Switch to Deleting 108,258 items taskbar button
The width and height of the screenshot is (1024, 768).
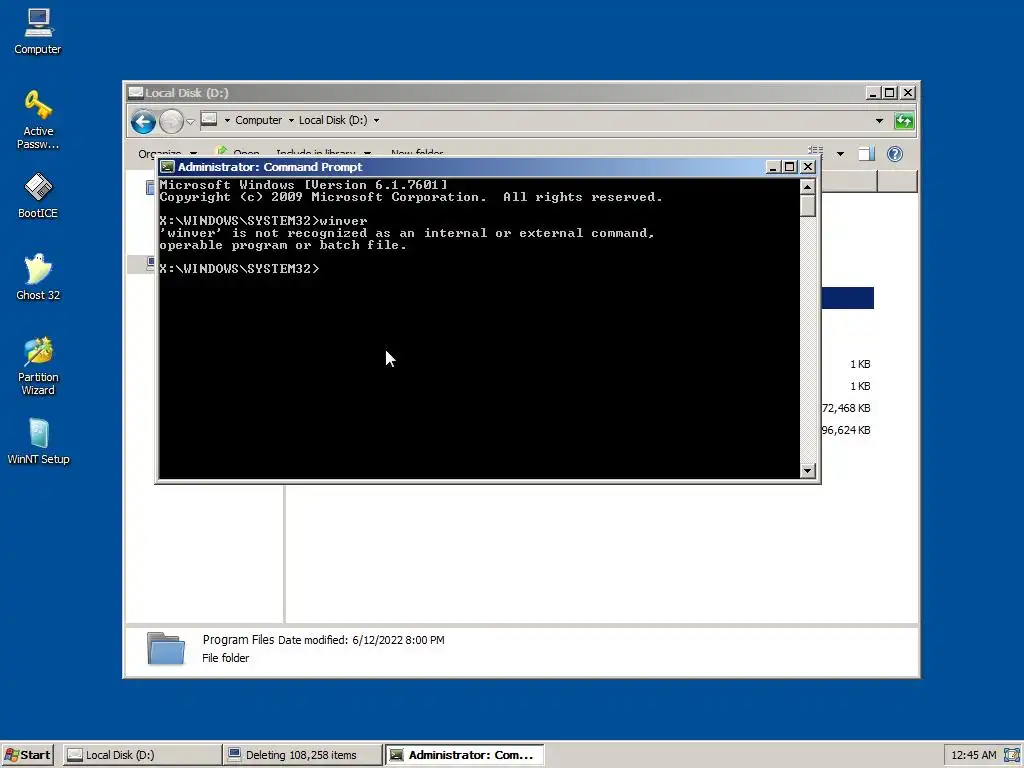[x=302, y=755]
